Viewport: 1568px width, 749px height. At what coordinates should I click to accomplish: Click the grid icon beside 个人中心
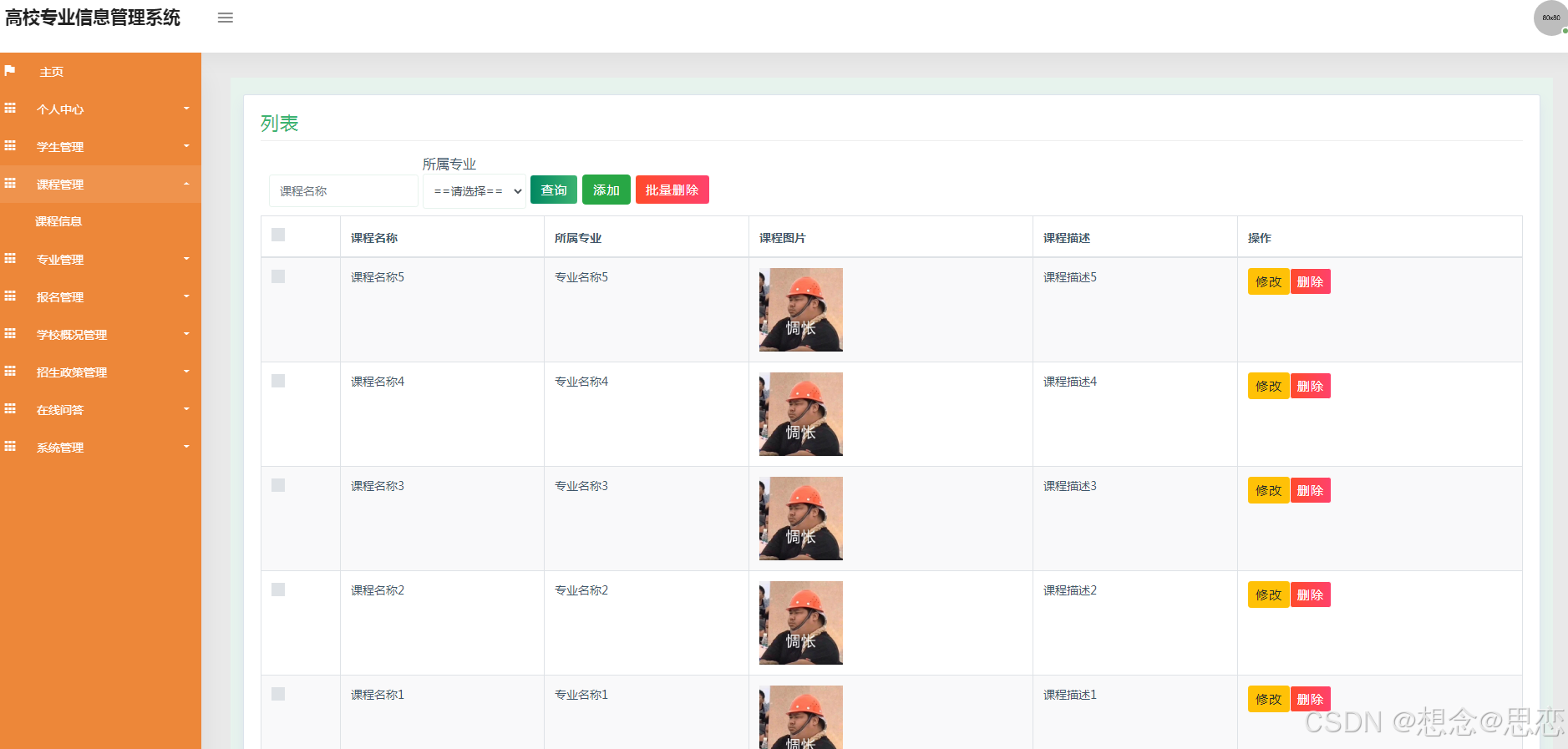(x=10, y=109)
